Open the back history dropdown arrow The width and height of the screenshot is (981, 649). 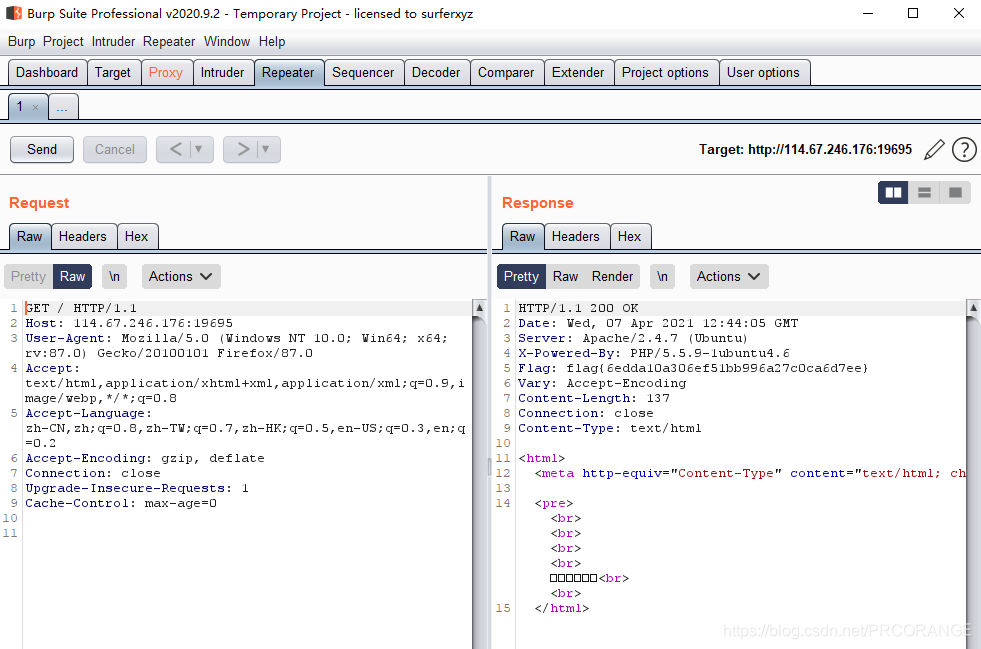[x=199, y=150]
